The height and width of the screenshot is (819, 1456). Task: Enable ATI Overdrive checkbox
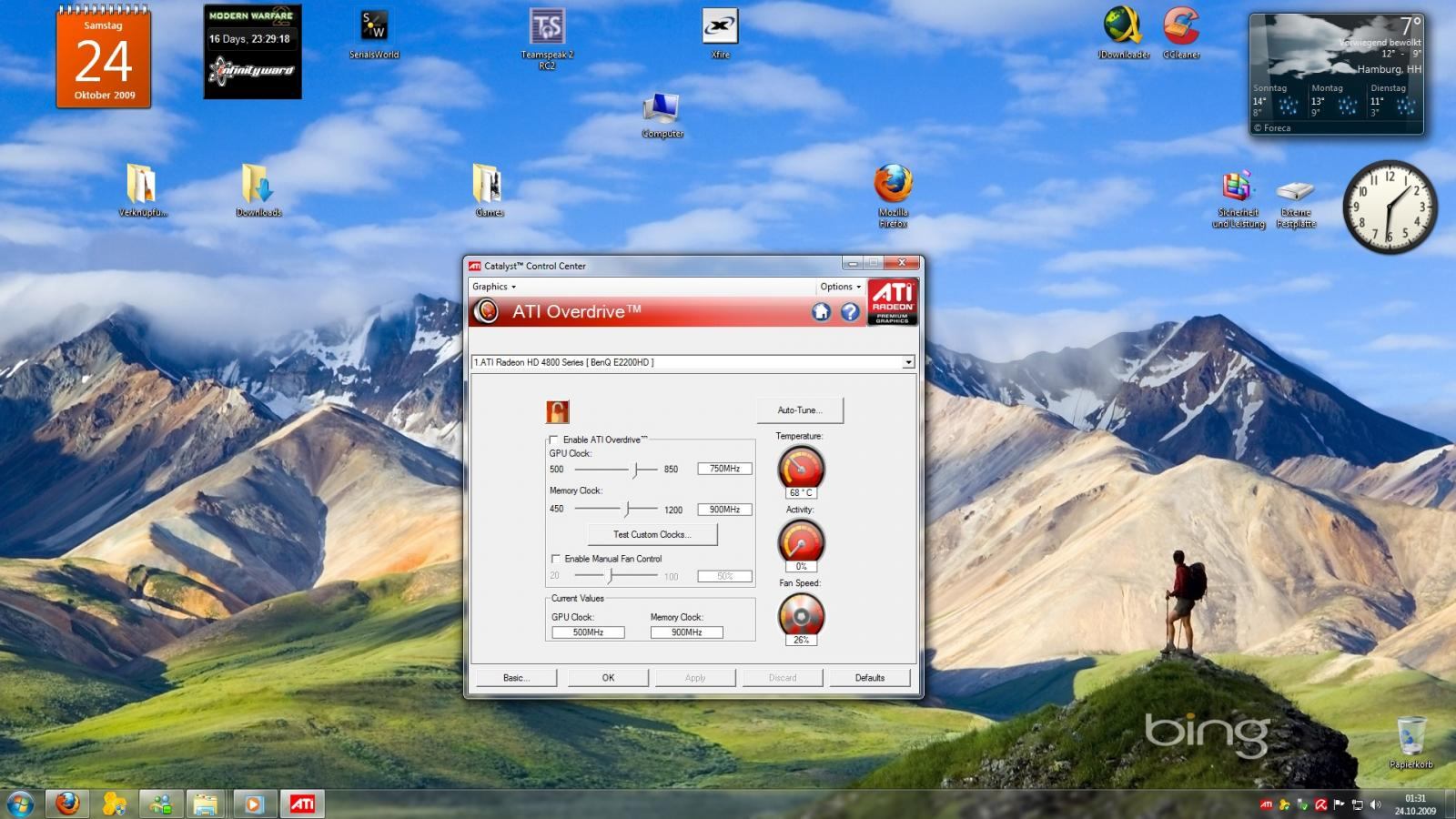(553, 440)
